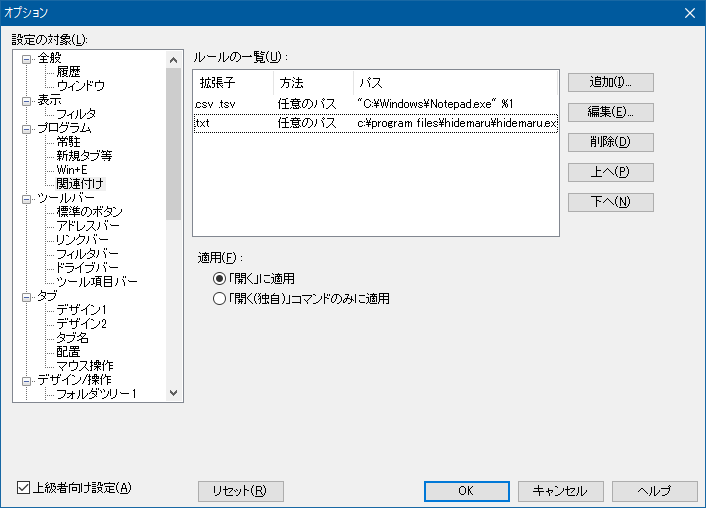Open the マウス操作 tab settings
Viewport: 706px width, 508px height.
point(84,366)
